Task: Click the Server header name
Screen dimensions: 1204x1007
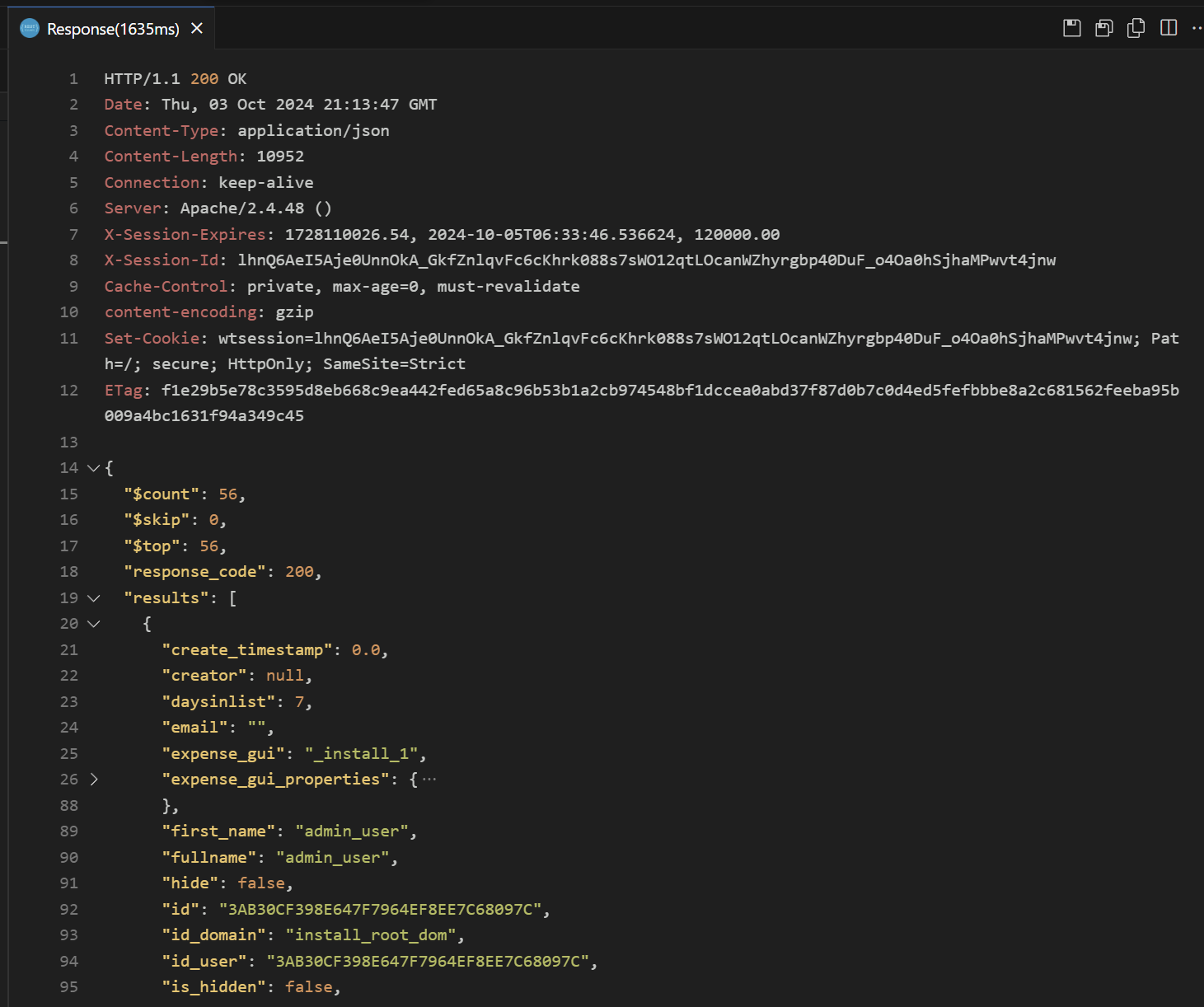Action: coord(133,208)
